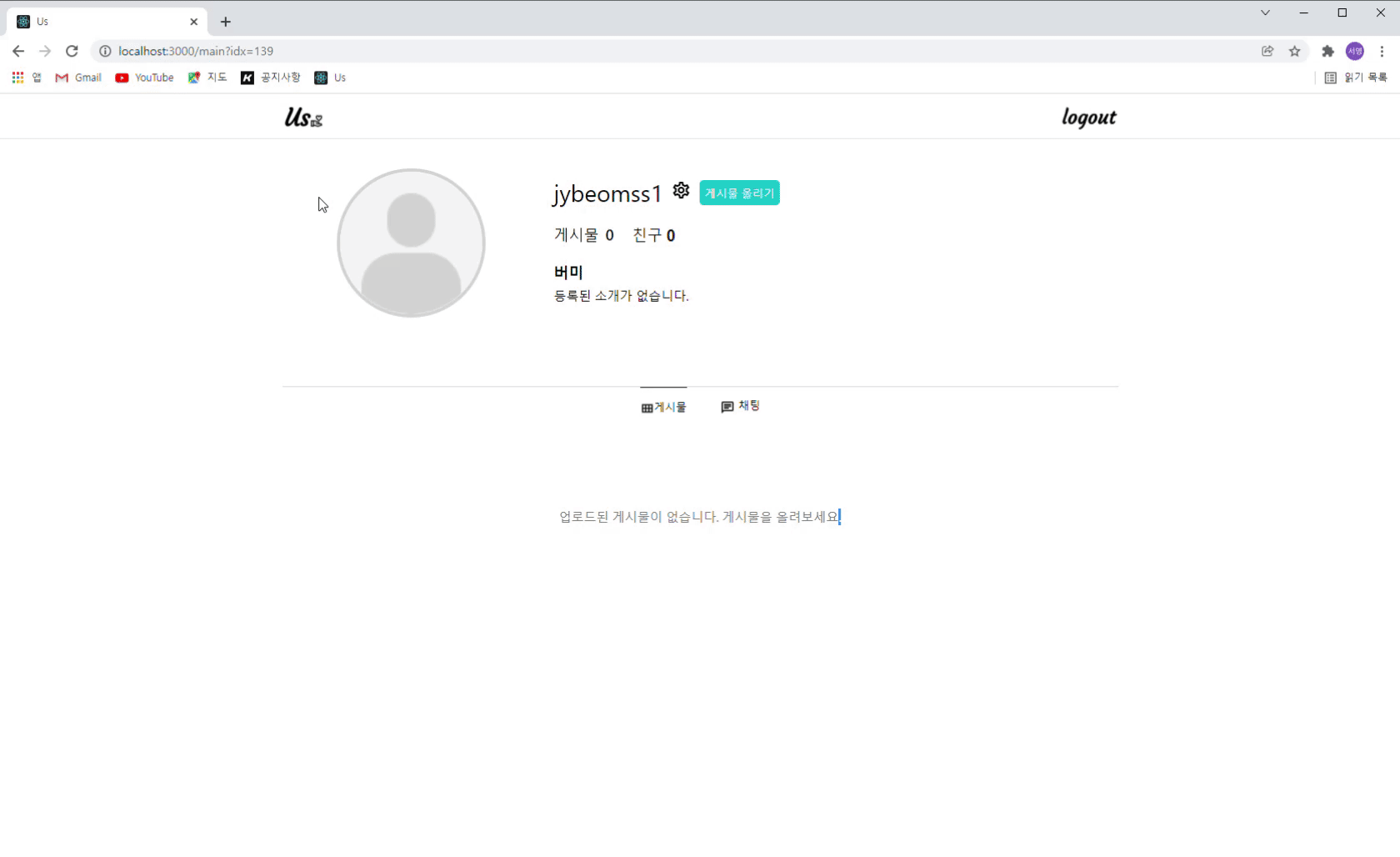Select the Us tab in the tab strip
The image size is (1400, 857).
[107, 22]
